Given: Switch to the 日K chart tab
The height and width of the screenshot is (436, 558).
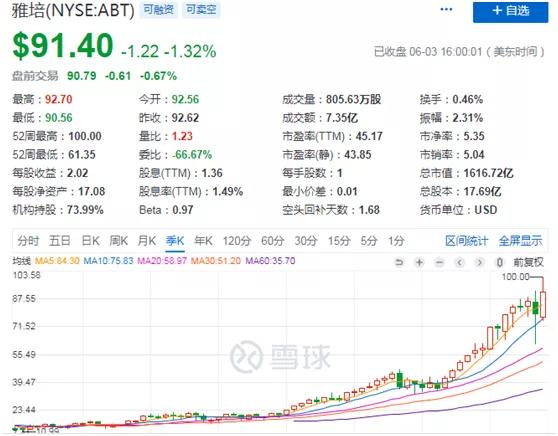Looking at the screenshot, I should tap(90, 241).
